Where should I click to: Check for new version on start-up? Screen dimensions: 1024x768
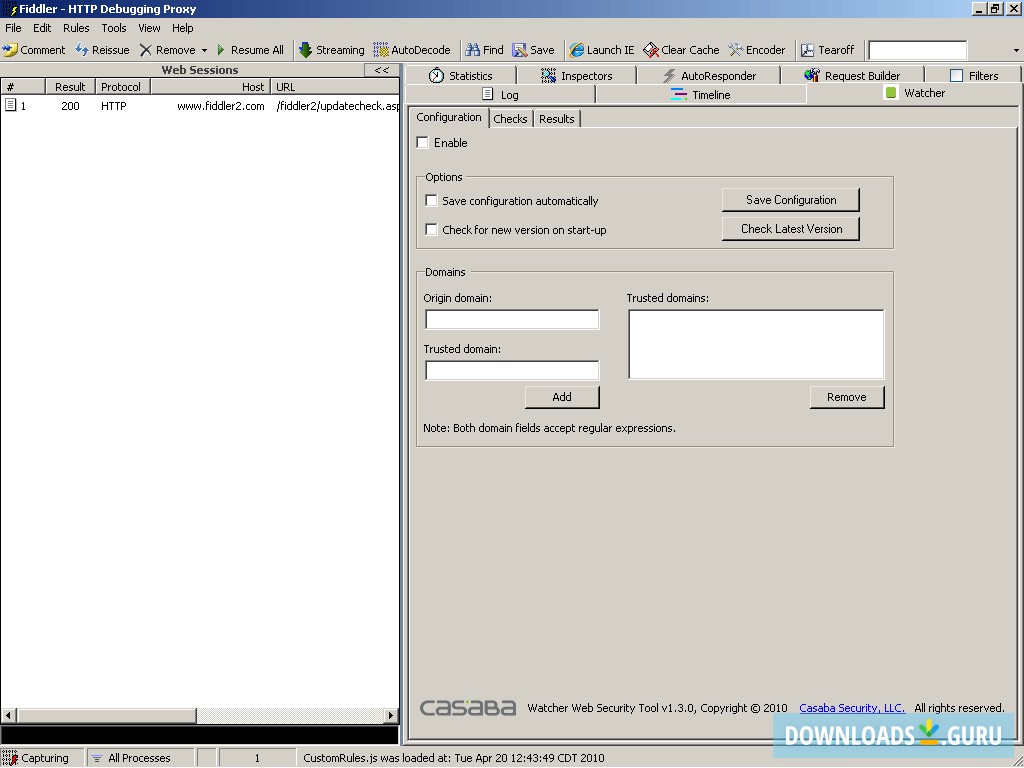tap(431, 229)
